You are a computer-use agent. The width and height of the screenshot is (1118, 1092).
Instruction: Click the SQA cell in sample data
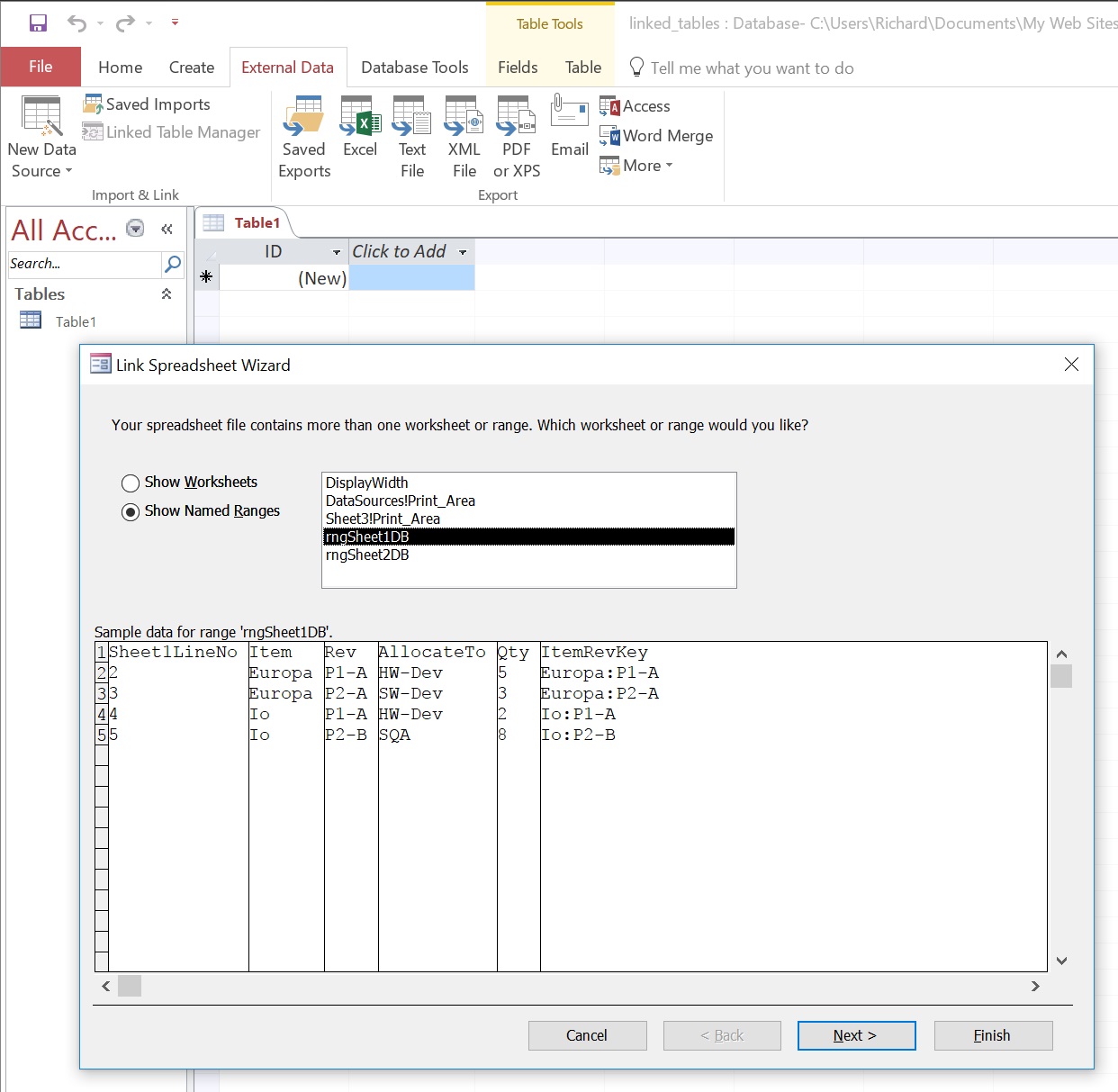tap(395, 736)
